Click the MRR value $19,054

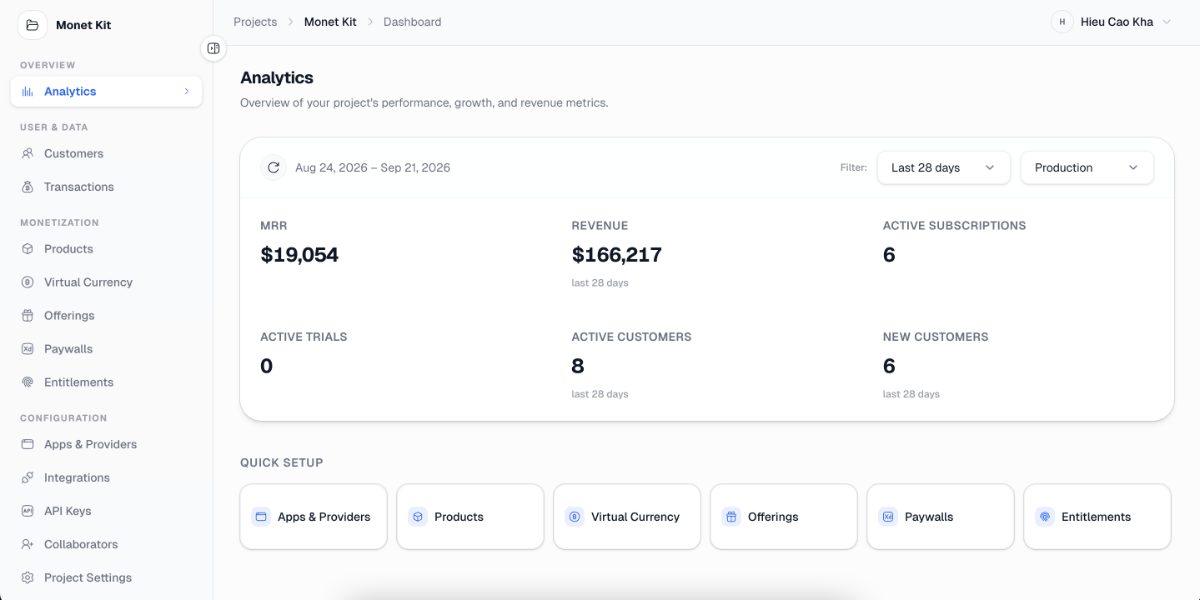click(x=300, y=255)
